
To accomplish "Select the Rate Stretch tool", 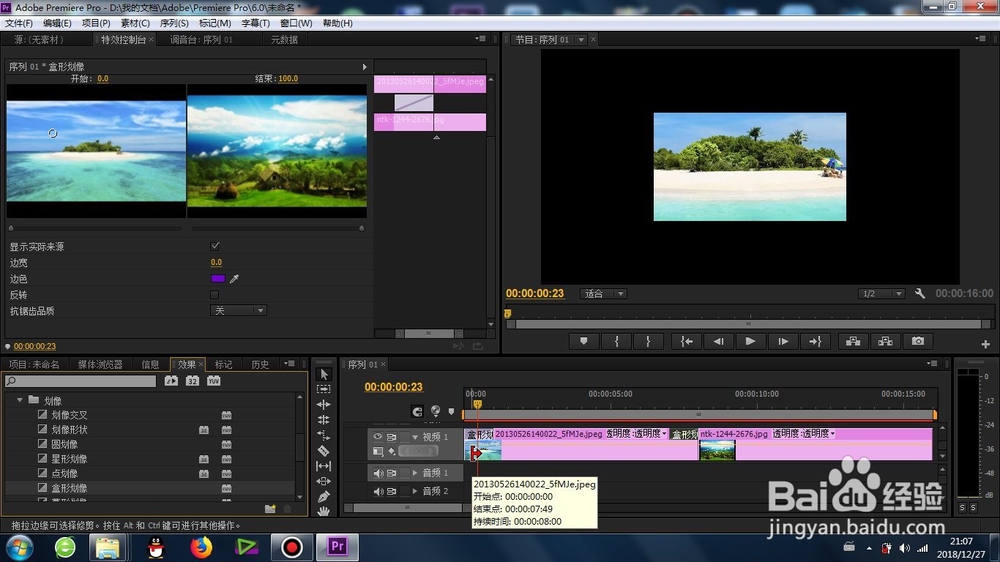I will click(x=323, y=435).
